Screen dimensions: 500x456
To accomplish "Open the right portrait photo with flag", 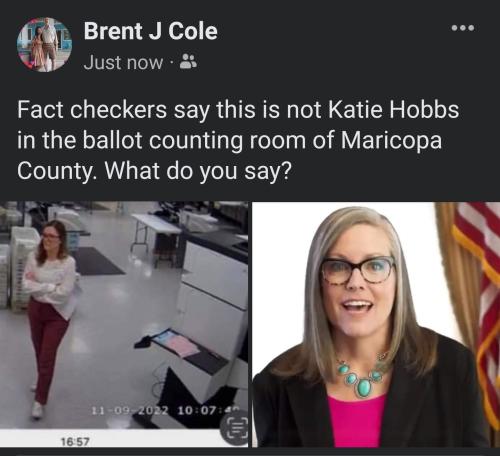I will tap(376, 324).
